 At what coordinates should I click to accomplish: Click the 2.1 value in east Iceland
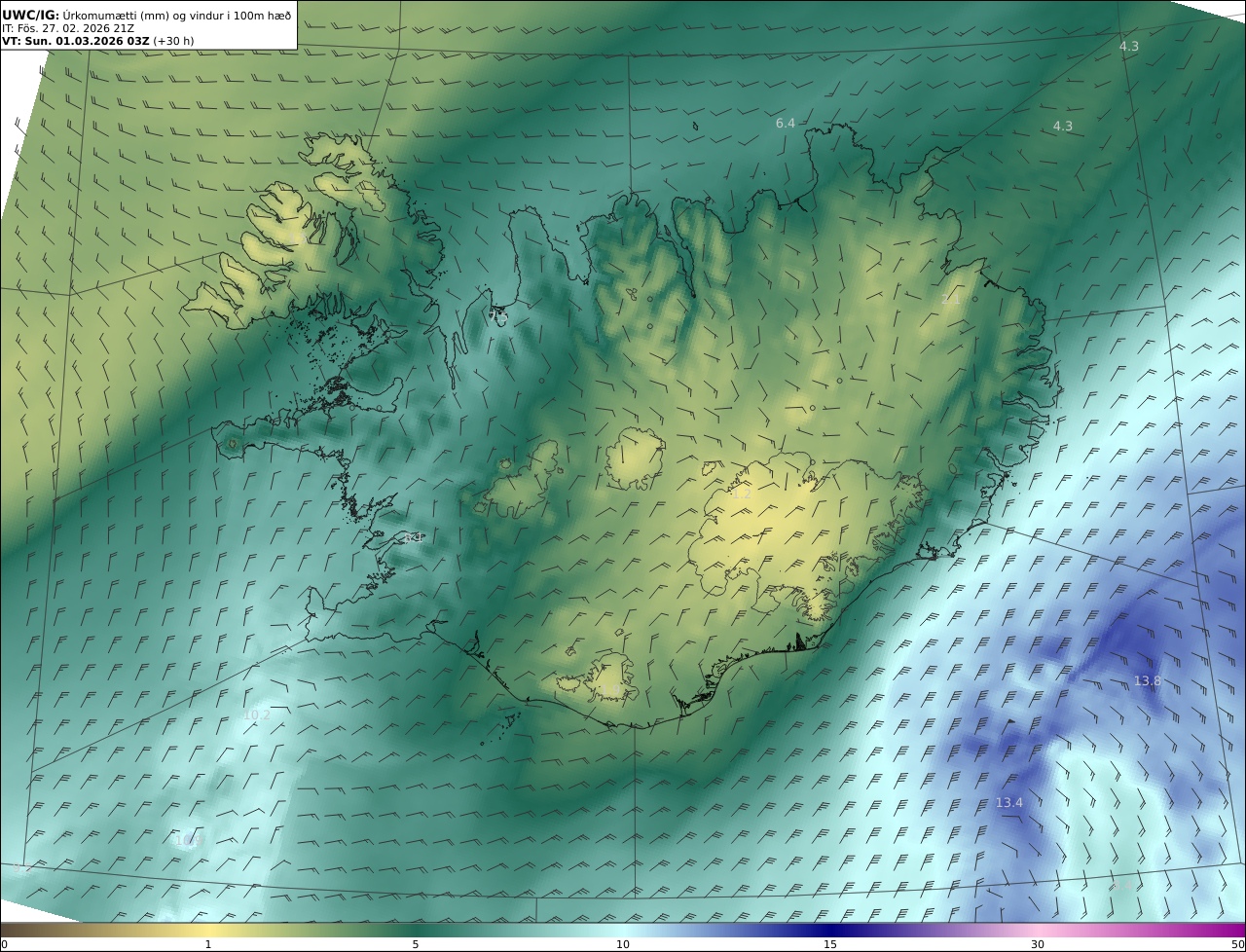pyautogui.click(x=951, y=300)
